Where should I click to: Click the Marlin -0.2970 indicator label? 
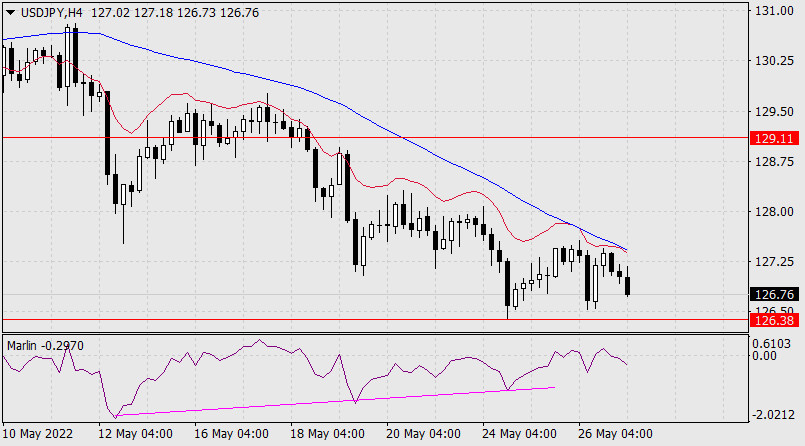coord(45,346)
